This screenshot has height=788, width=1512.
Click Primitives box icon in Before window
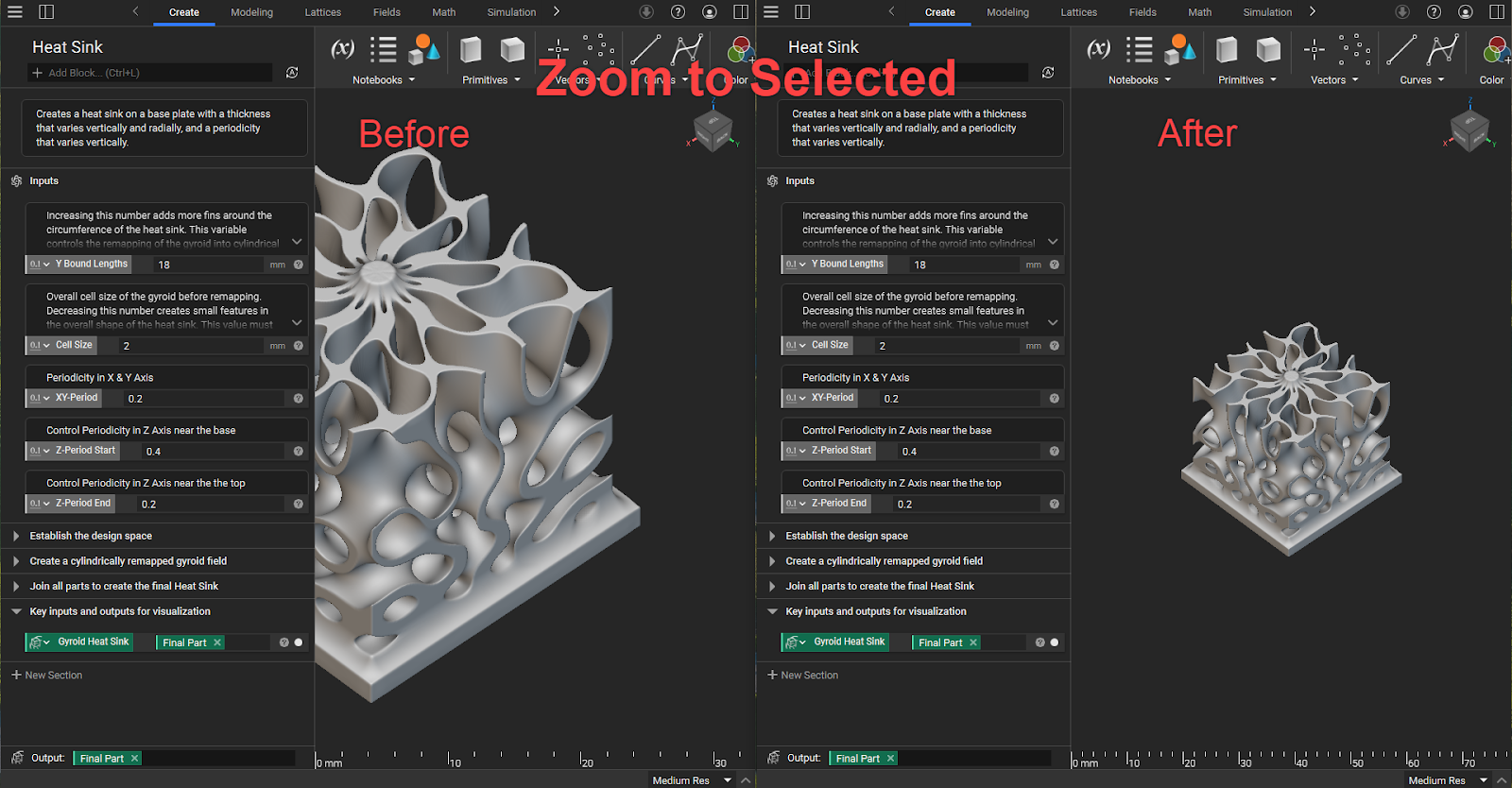coord(471,49)
